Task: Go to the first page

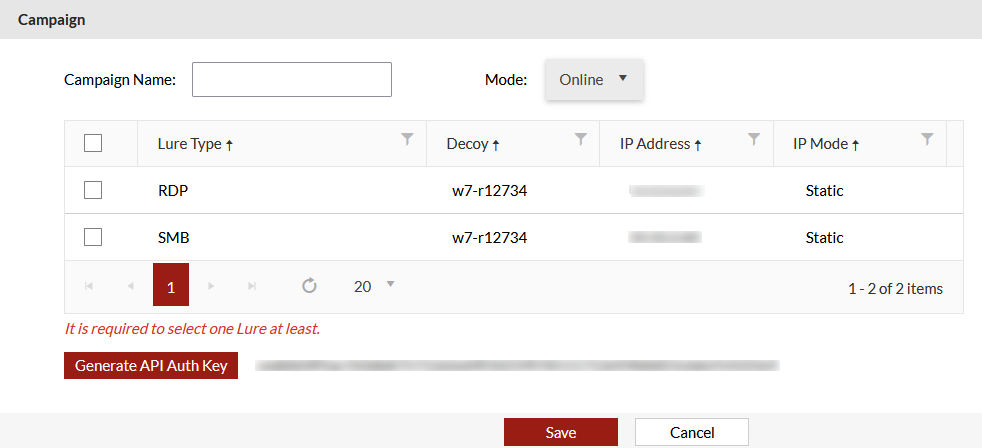Action: point(89,287)
